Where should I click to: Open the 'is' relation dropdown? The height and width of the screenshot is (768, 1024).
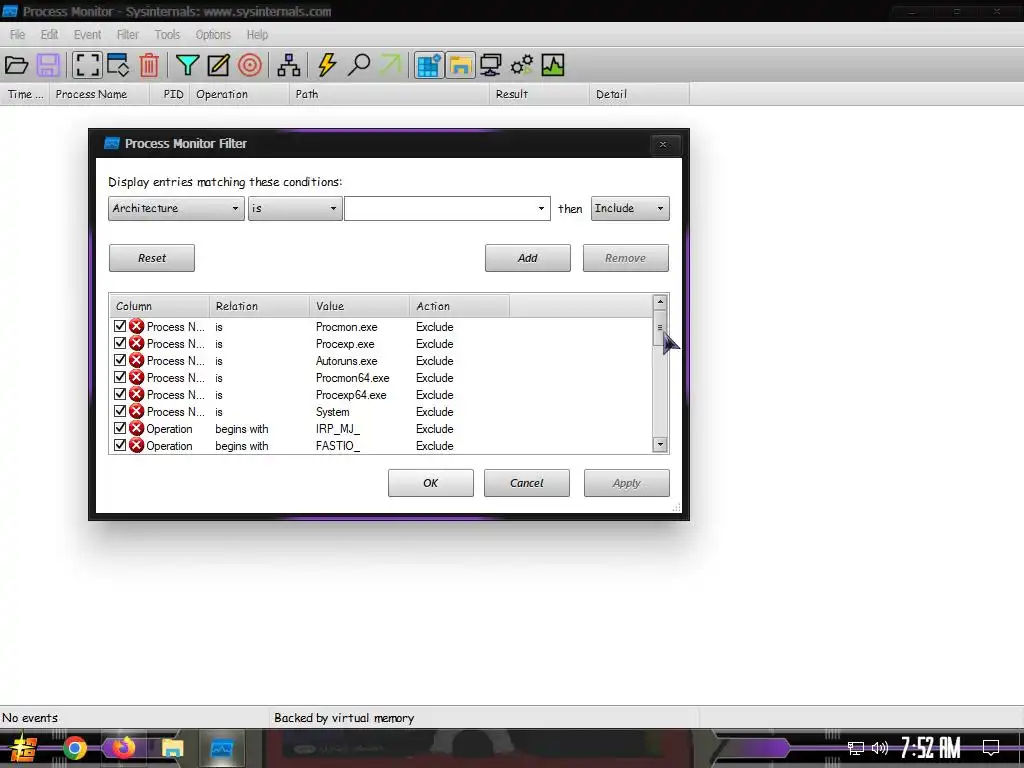point(295,208)
